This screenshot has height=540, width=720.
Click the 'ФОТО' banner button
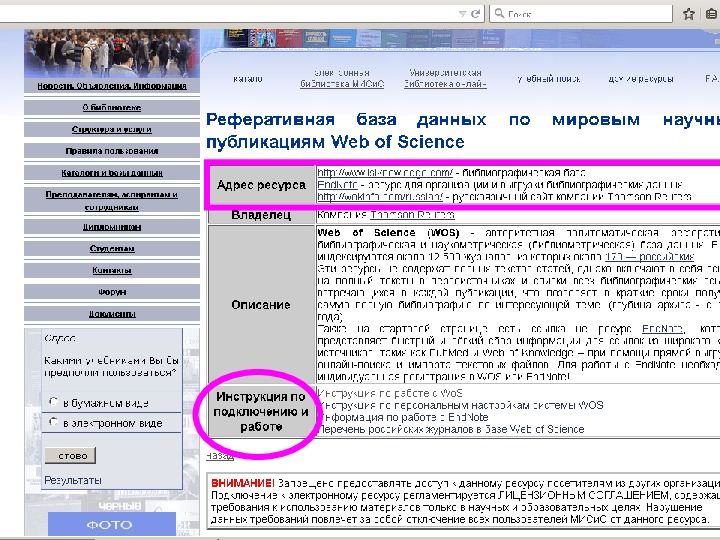(x=112, y=524)
